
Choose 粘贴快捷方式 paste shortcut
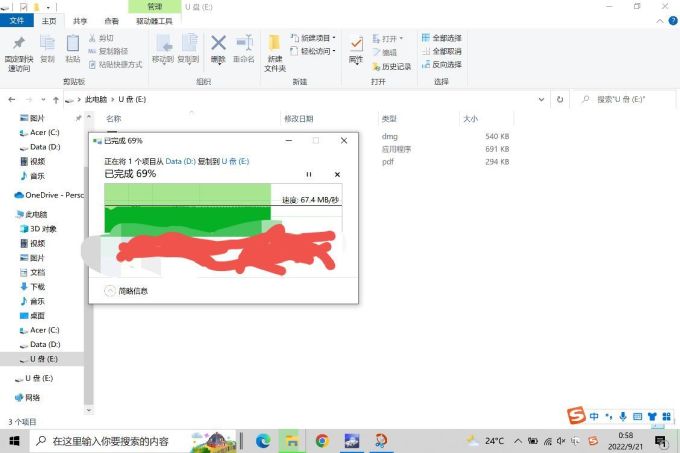[115, 65]
